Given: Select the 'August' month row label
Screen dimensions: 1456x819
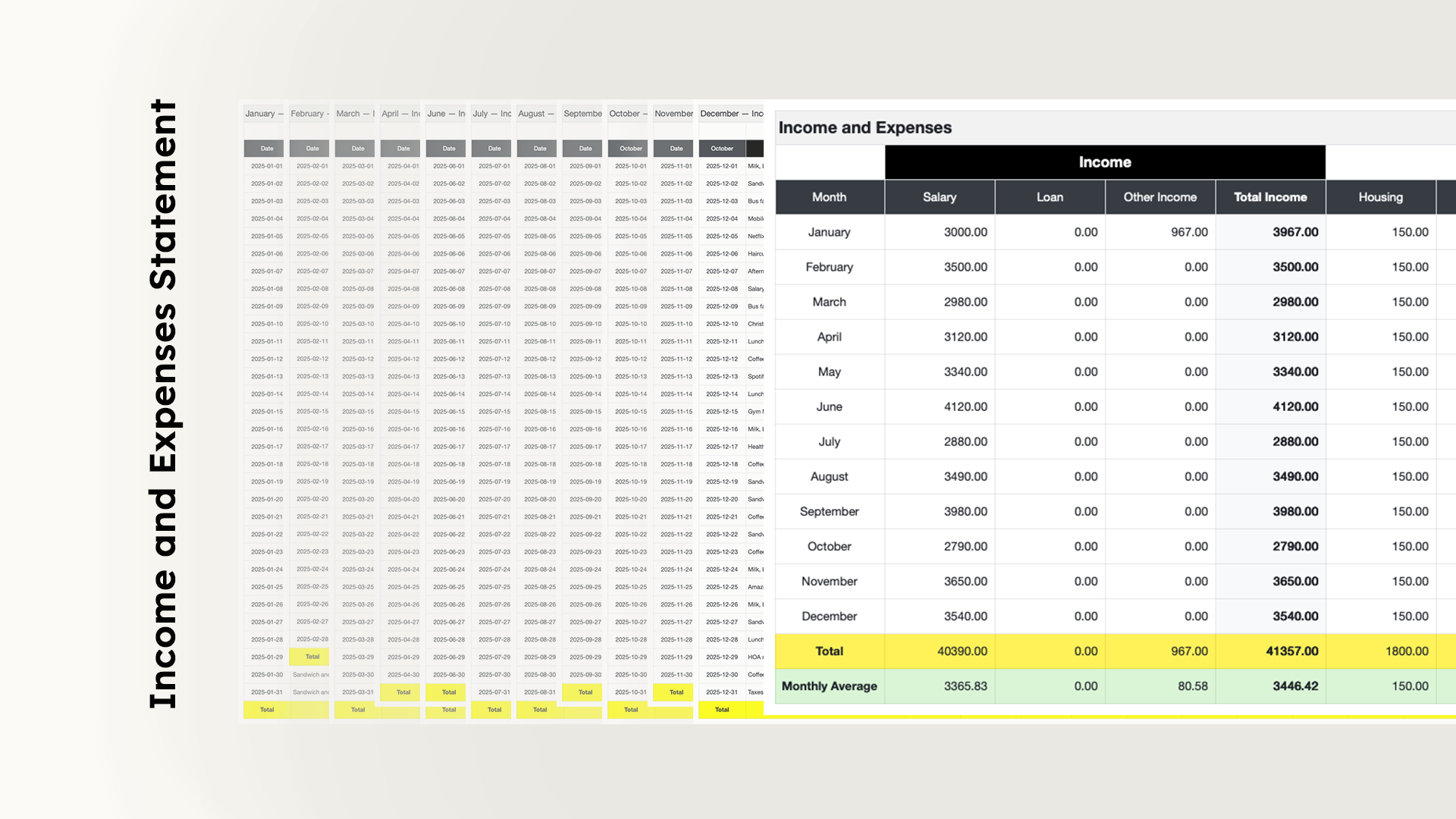Looking at the screenshot, I should point(830,476).
